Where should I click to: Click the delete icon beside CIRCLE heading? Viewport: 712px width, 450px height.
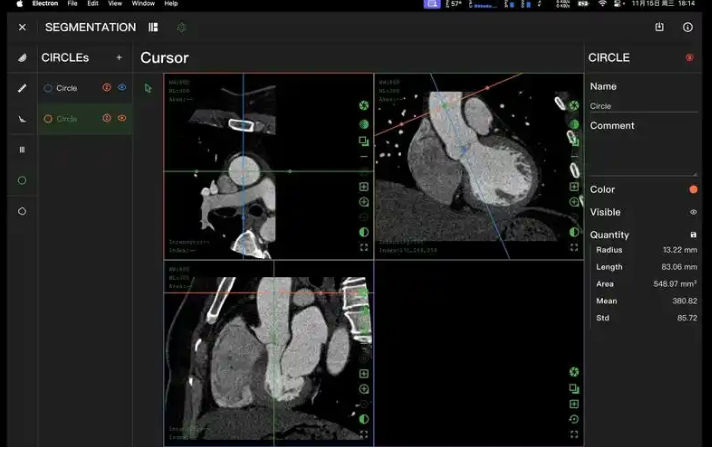point(689,58)
